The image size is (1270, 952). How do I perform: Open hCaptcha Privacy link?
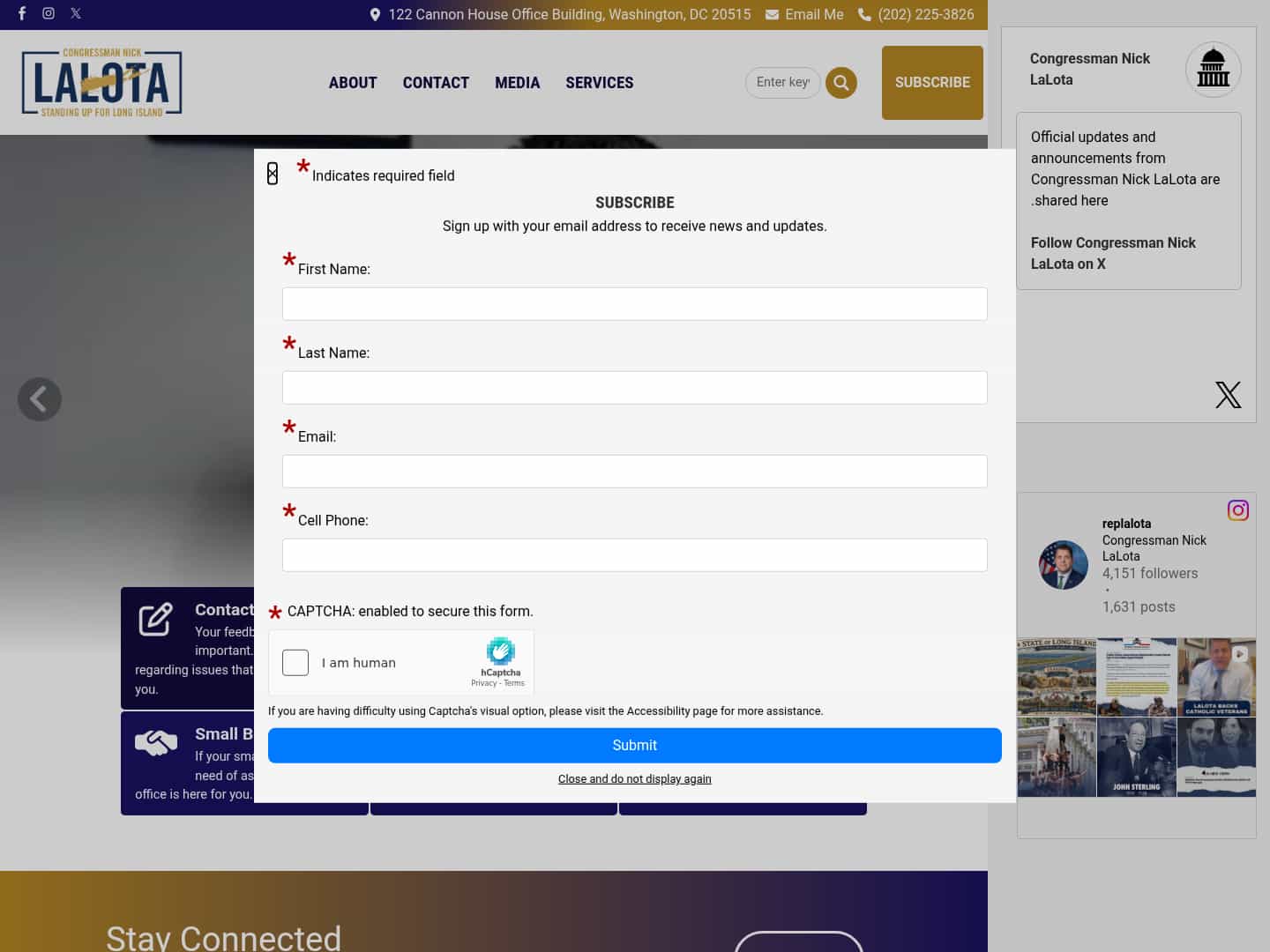[483, 683]
